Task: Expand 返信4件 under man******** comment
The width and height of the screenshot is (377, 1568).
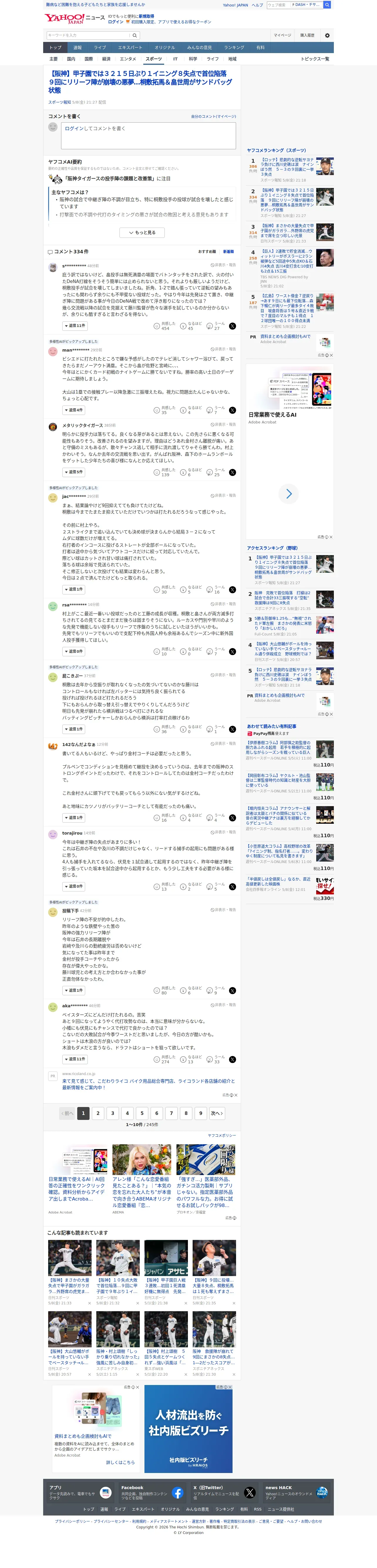Action: (x=74, y=410)
